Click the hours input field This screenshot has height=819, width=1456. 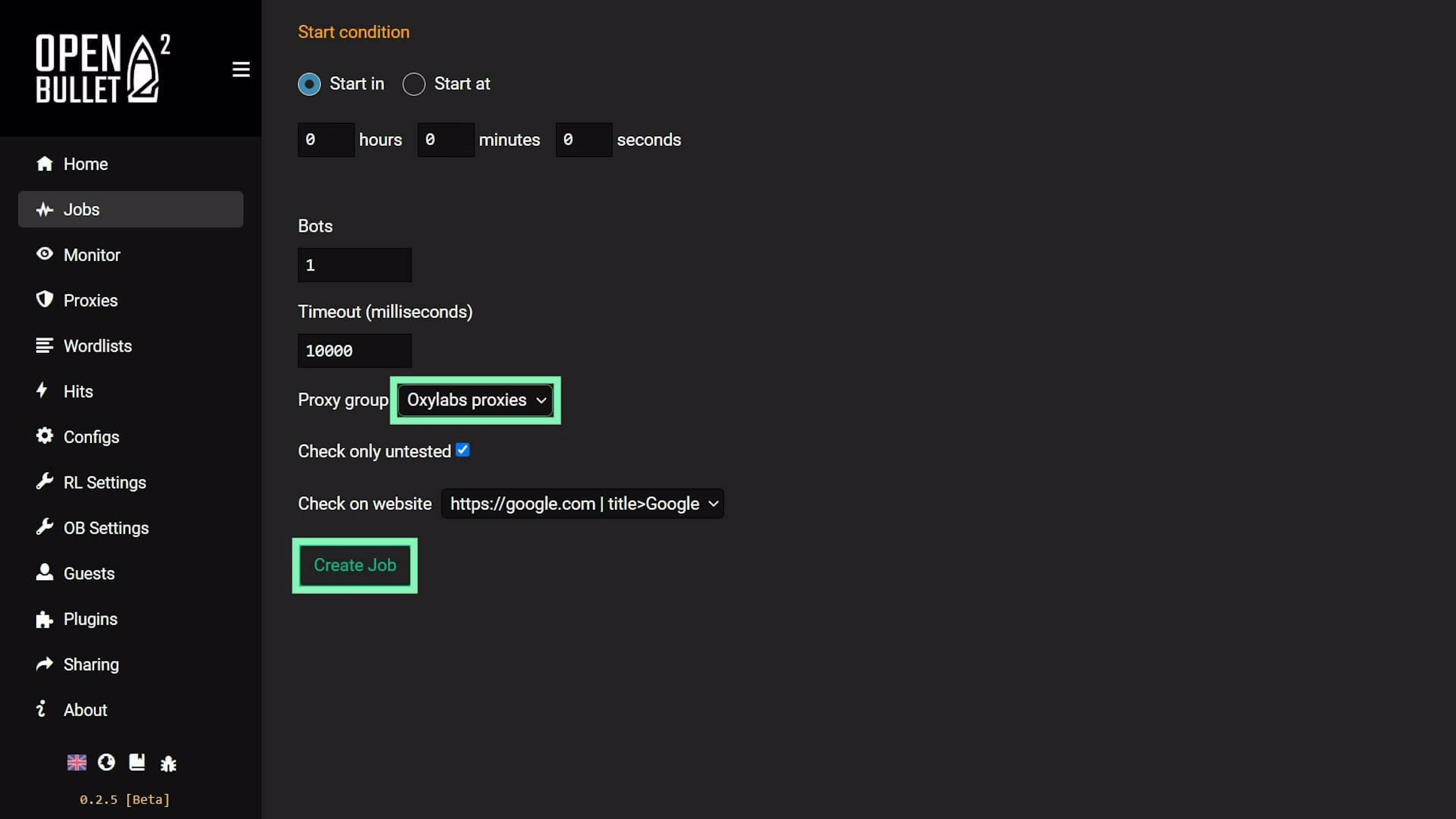[x=326, y=140]
